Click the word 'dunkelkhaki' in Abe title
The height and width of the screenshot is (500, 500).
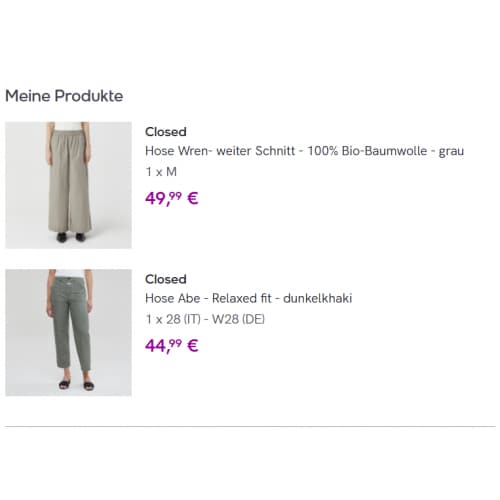(317, 298)
